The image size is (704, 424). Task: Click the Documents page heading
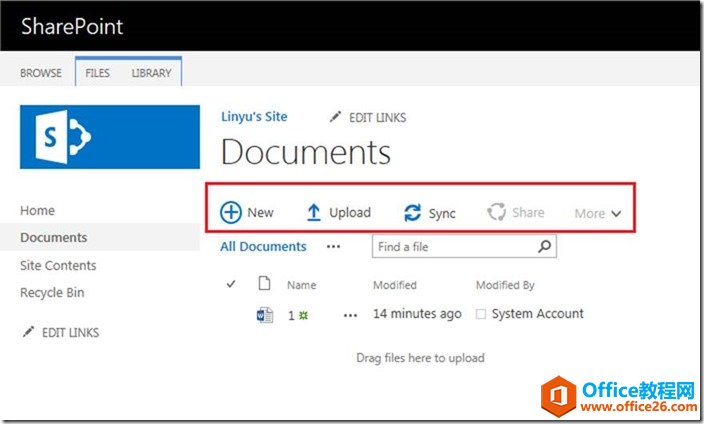point(306,152)
